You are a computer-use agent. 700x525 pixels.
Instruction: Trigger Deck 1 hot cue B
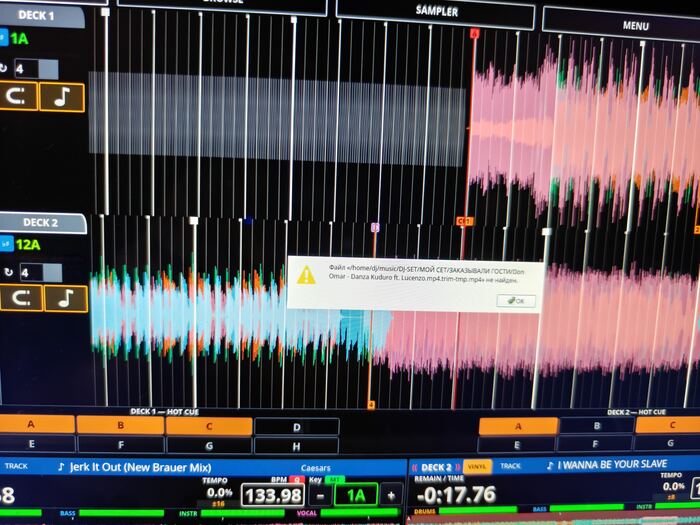click(x=120, y=425)
